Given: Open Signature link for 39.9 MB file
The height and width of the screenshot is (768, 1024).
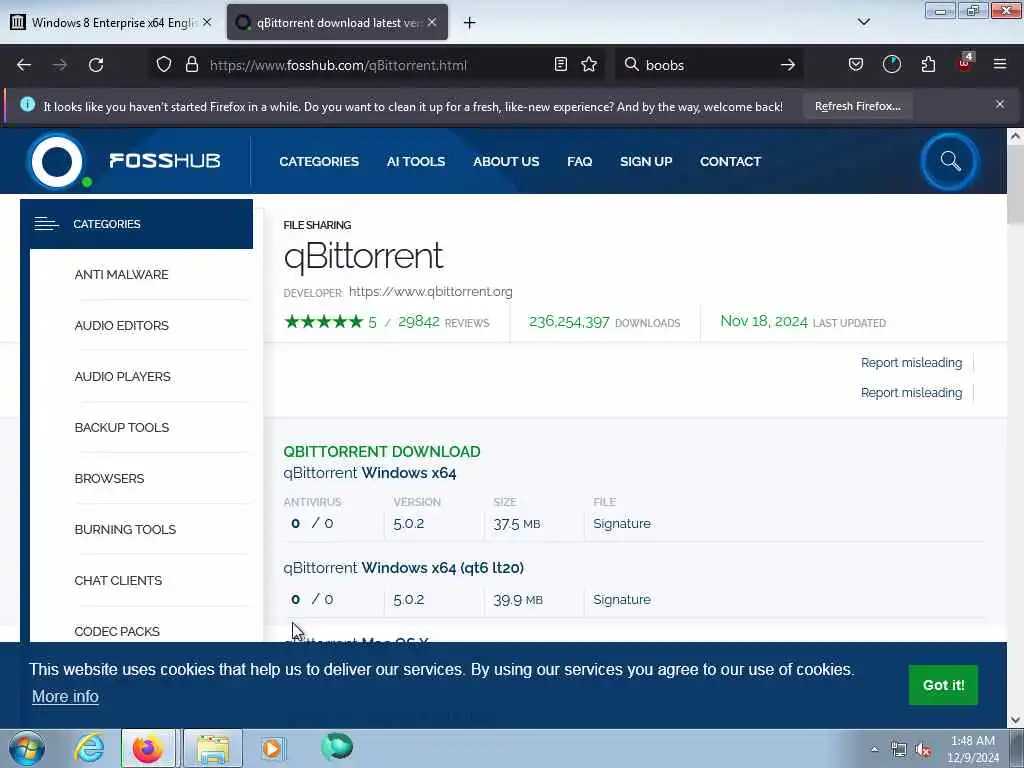Looking at the screenshot, I should (x=622, y=600).
